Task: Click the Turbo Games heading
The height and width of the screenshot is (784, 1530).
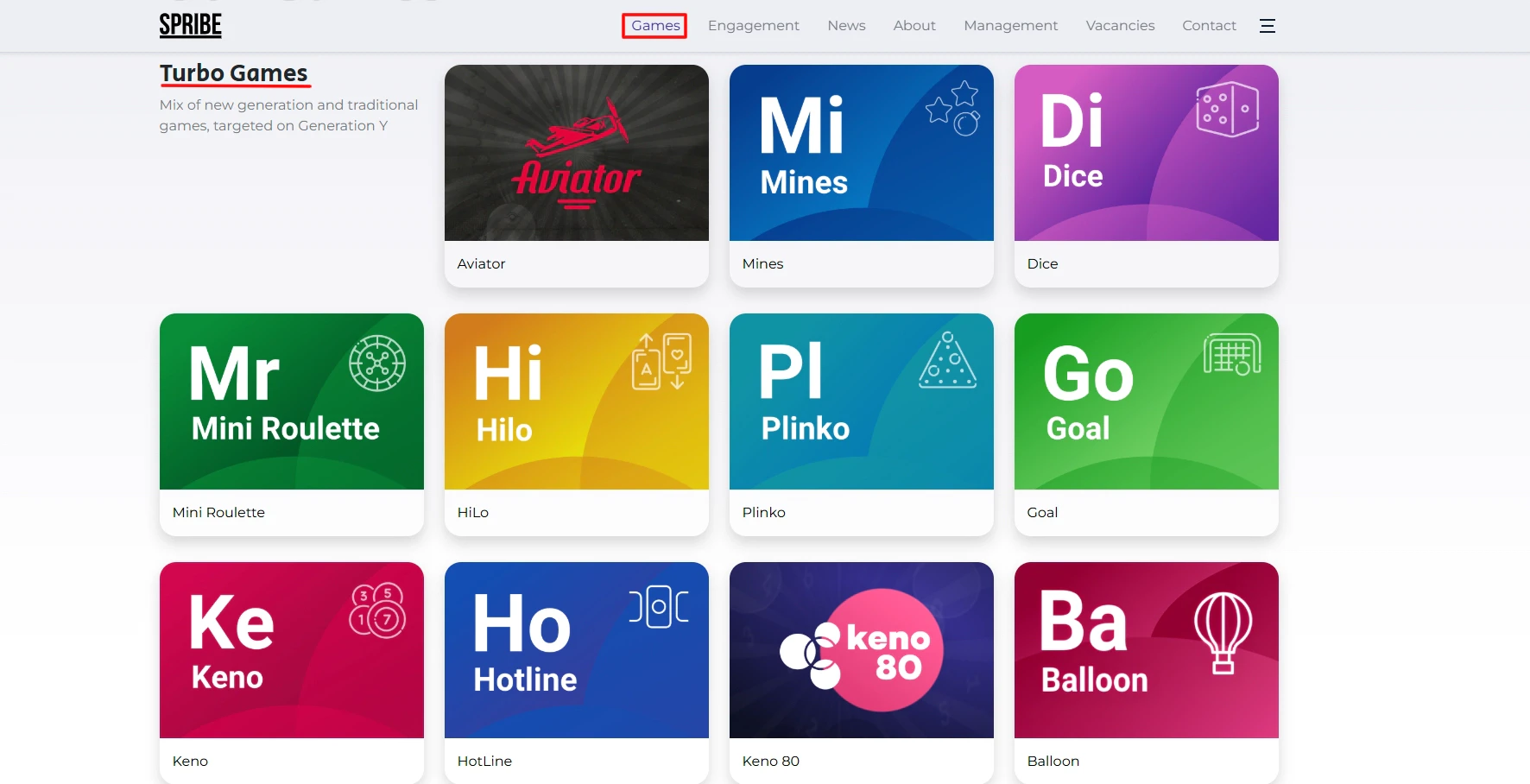Action: pyautogui.click(x=234, y=73)
